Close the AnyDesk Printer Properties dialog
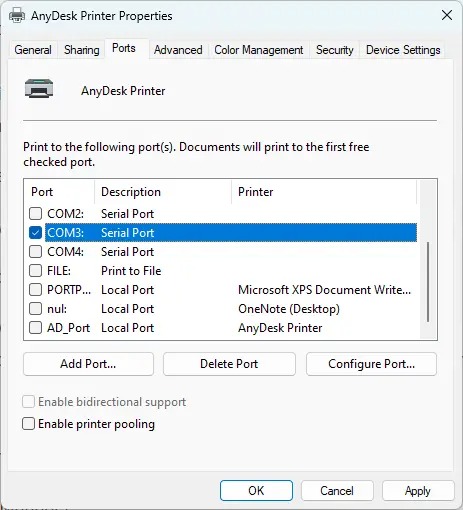The width and height of the screenshot is (463, 510). (447, 15)
